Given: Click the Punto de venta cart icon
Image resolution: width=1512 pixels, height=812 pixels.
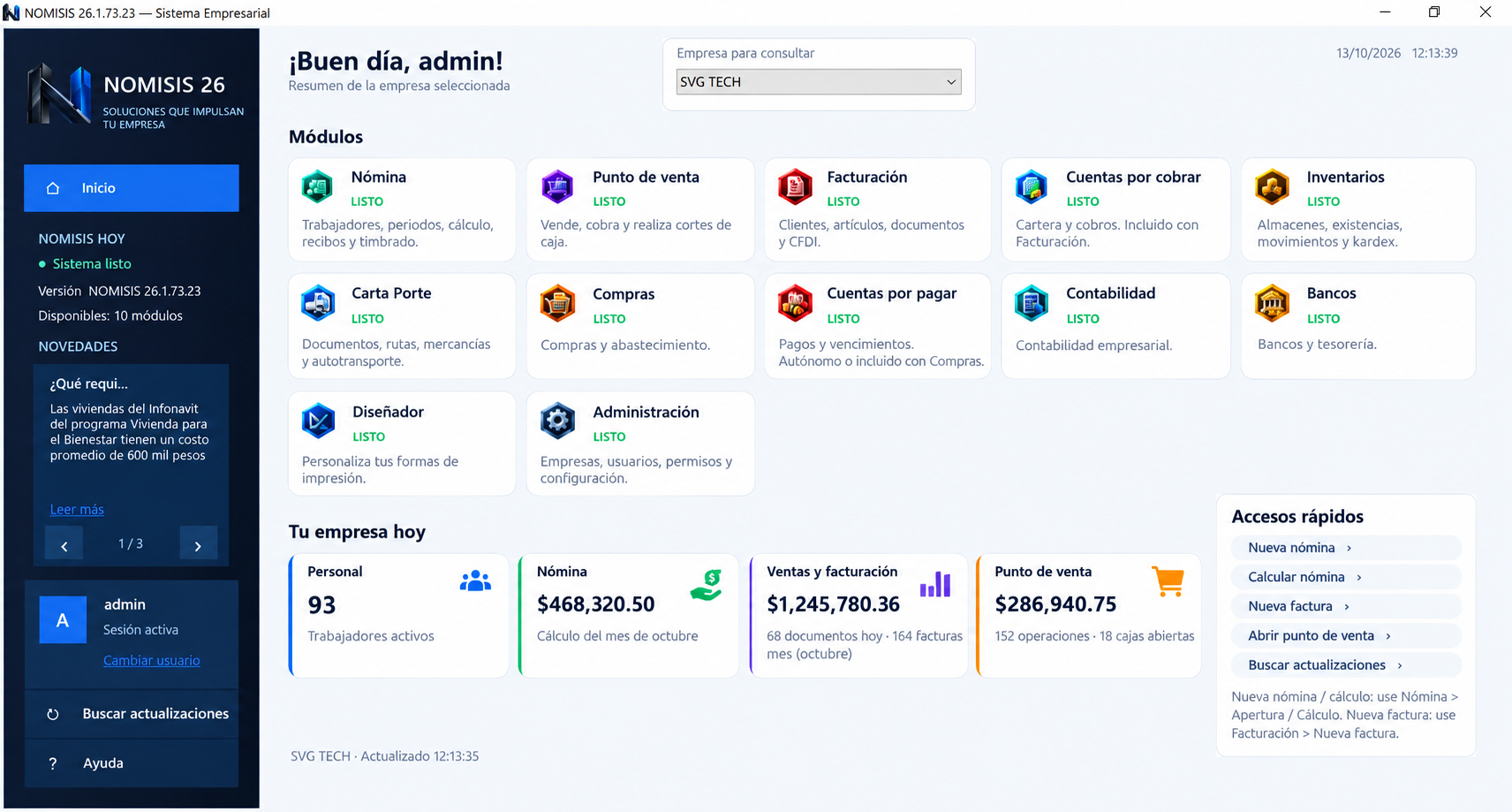Looking at the screenshot, I should pyautogui.click(x=1168, y=581).
